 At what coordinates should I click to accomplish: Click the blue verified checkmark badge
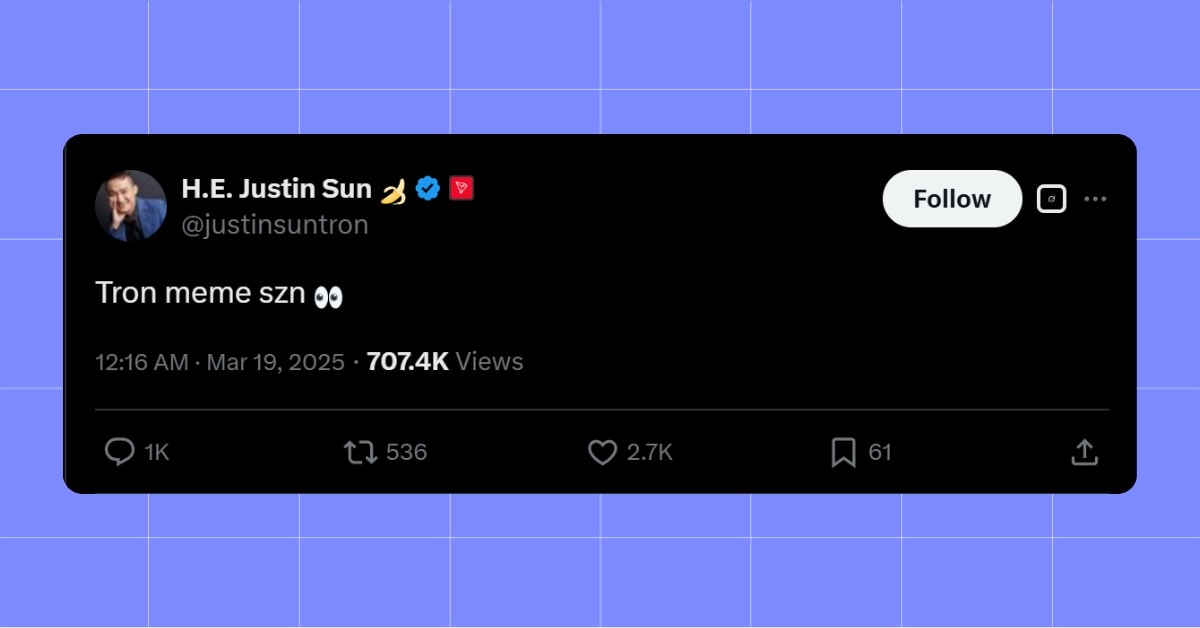click(429, 188)
